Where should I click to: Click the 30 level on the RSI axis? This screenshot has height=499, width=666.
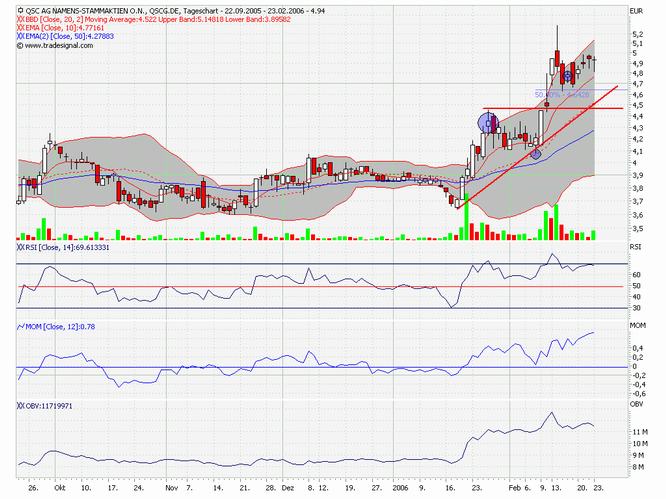(636, 308)
